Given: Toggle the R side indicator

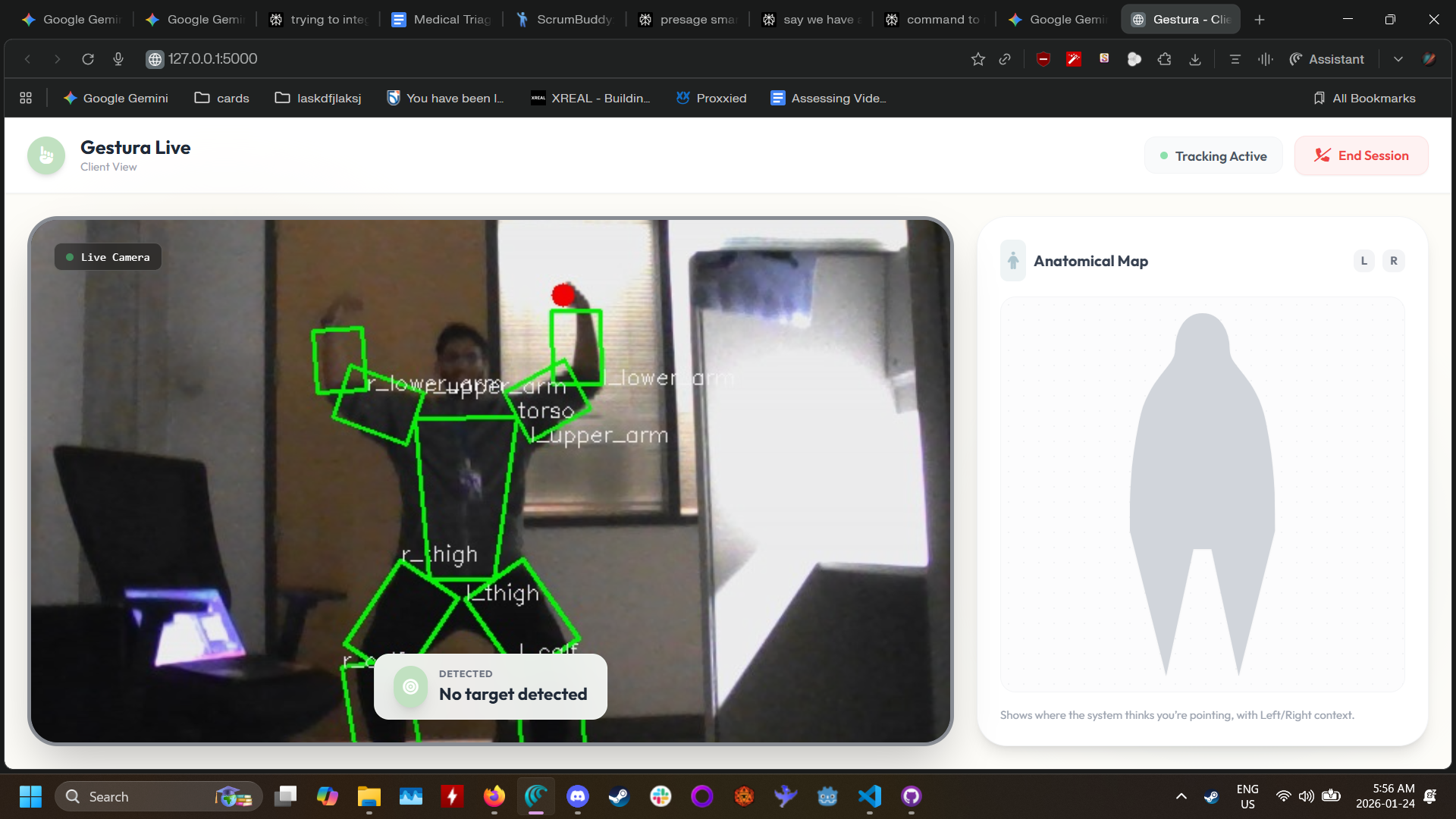Looking at the screenshot, I should coord(1393,261).
